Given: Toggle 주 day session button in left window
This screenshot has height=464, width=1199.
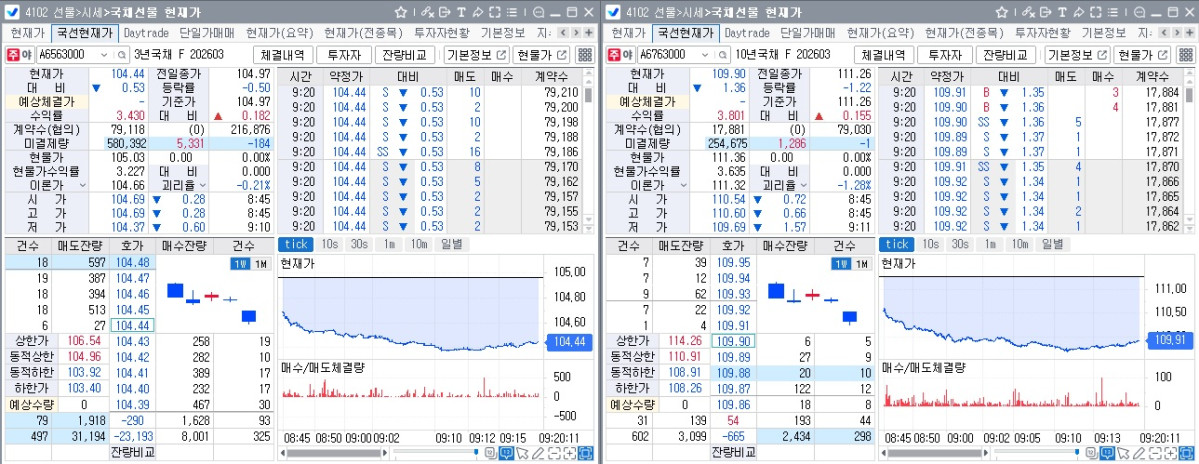Looking at the screenshot, I should click(x=15, y=55).
